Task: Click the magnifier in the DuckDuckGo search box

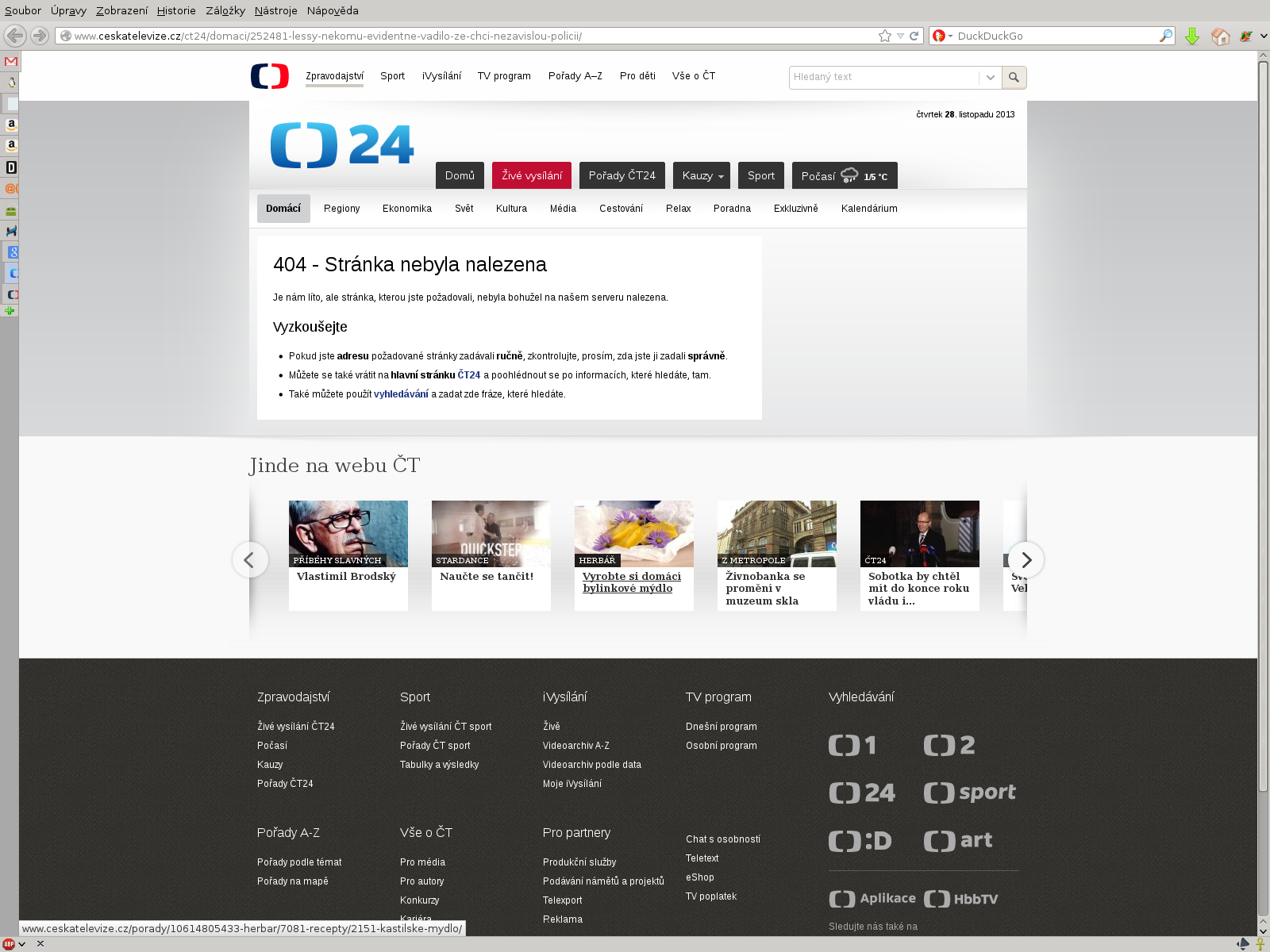Action: 1165,36
